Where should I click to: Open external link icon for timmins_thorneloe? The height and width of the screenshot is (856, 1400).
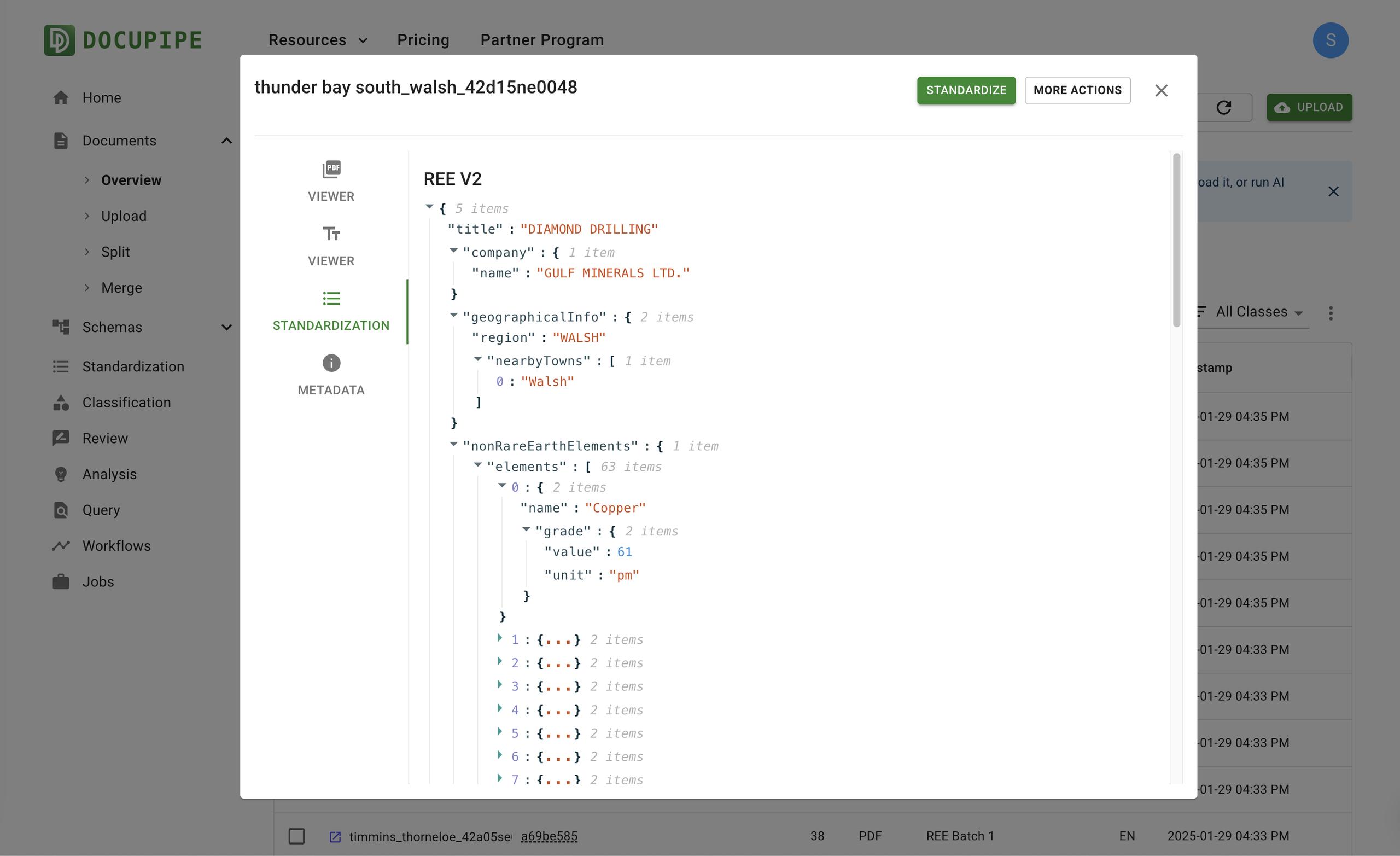pyautogui.click(x=335, y=837)
